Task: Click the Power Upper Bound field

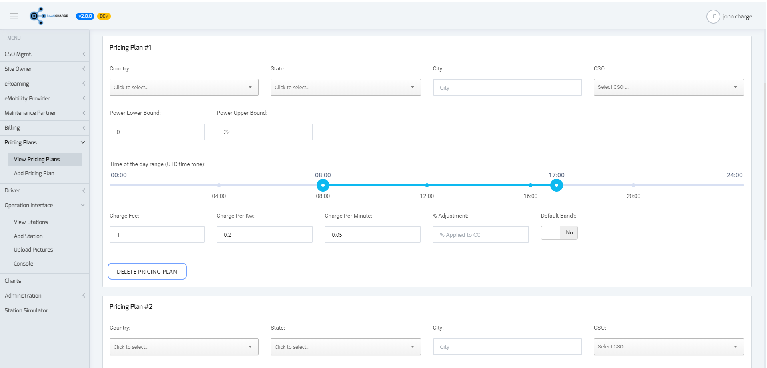Action: tap(264, 132)
